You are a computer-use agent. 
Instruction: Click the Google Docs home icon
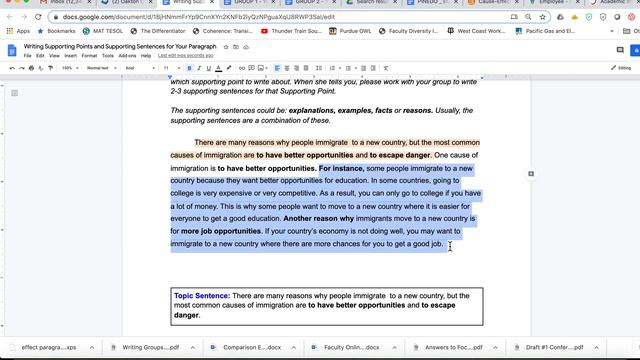click(x=12, y=50)
